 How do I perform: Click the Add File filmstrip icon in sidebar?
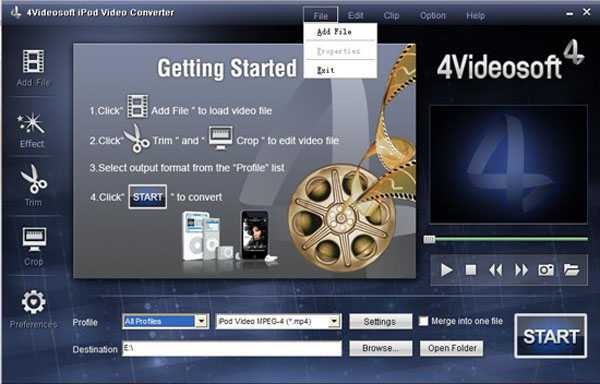point(33,61)
